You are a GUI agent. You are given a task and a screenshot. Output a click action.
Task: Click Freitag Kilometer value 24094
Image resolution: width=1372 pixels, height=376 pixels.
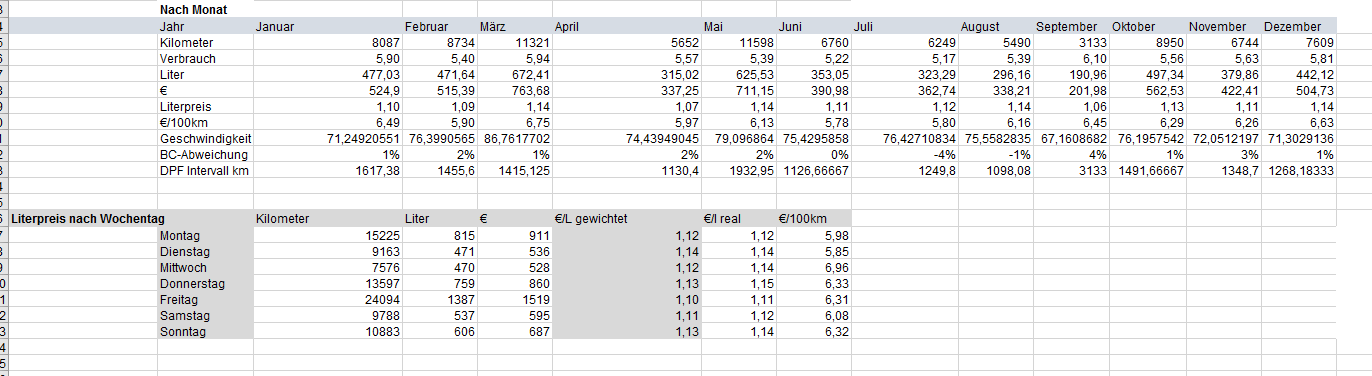point(328,299)
